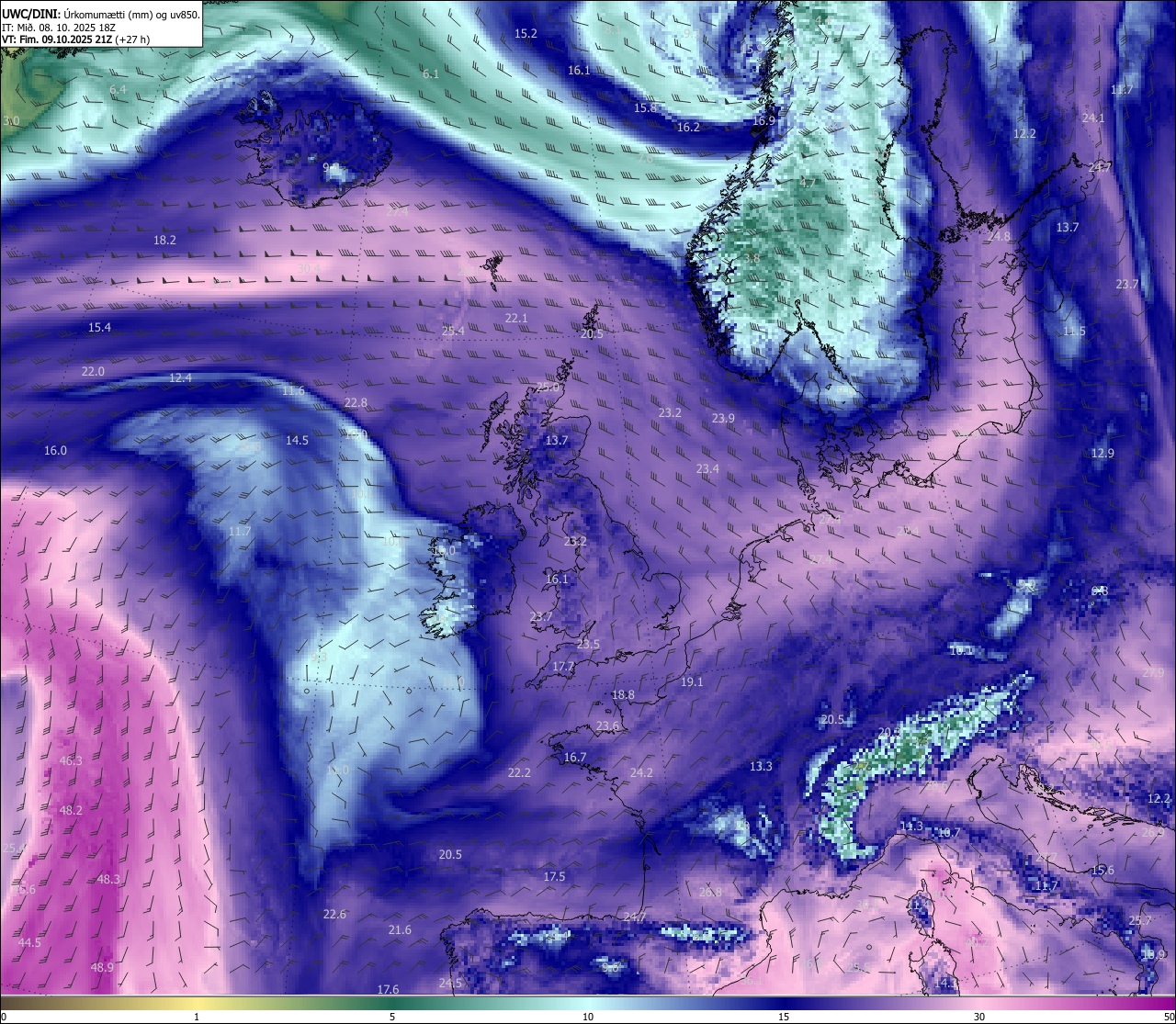The image size is (1176, 1024).
Task: Click the 6.4 value in green area
Action: tap(118, 89)
